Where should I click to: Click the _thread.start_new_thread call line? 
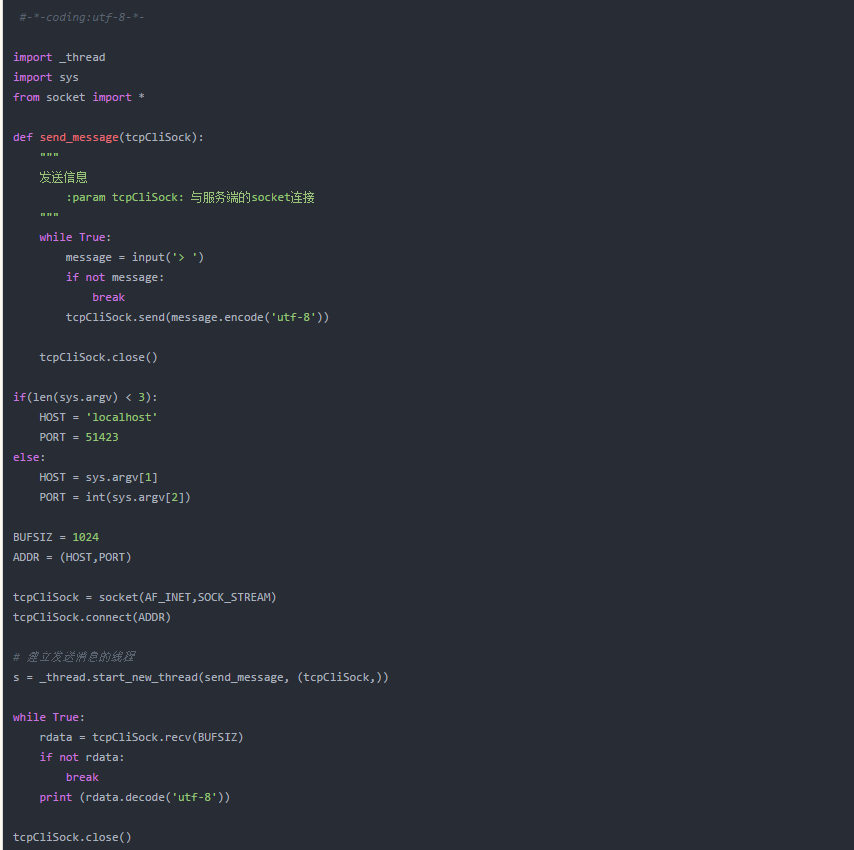click(201, 677)
